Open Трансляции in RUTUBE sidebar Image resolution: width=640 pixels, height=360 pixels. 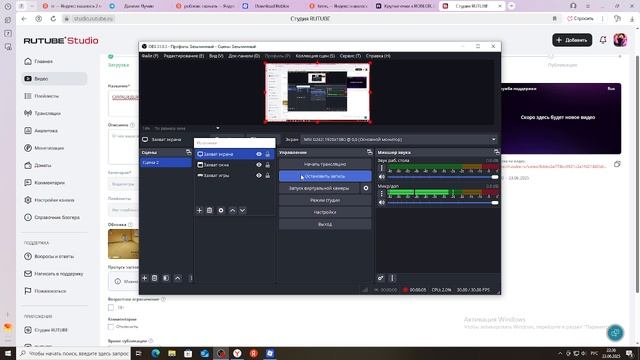(42, 113)
